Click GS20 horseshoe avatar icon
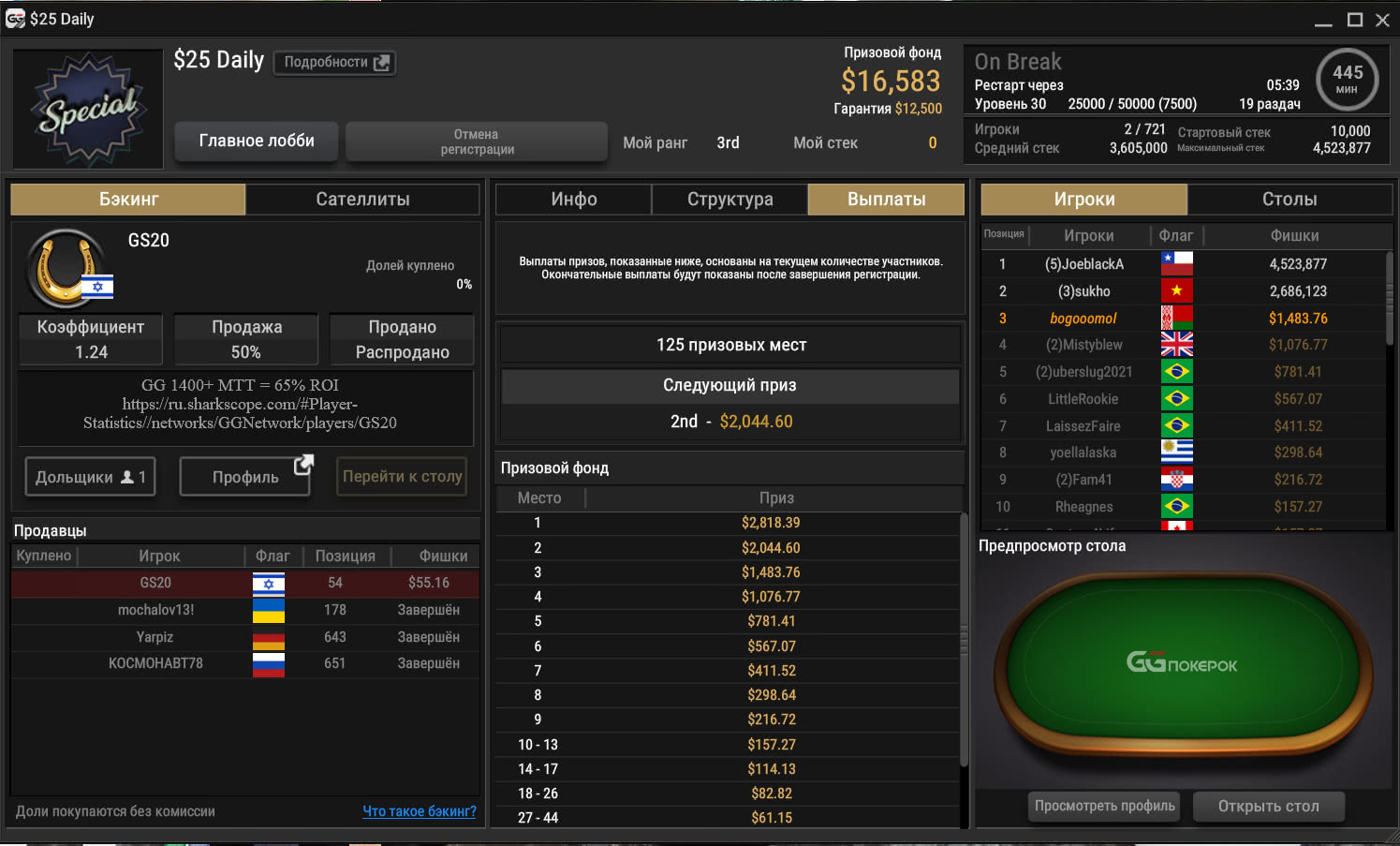The width and height of the screenshot is (1400, 846). tap(66, 268)
